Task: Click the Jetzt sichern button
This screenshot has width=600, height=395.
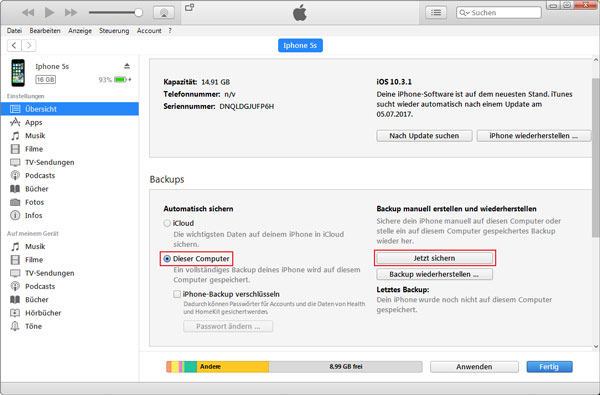Action: pyautogui.click(x=434, y=258)
